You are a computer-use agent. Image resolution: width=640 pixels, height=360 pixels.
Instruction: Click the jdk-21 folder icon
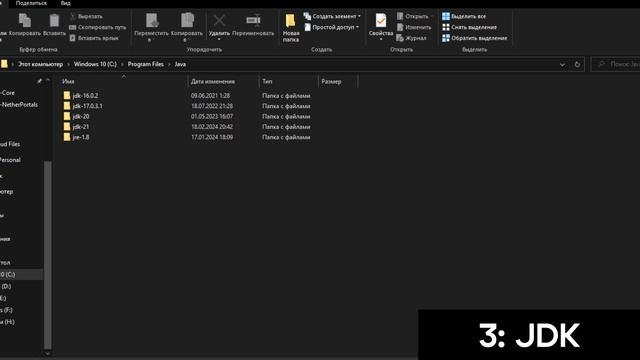point(67,127)
